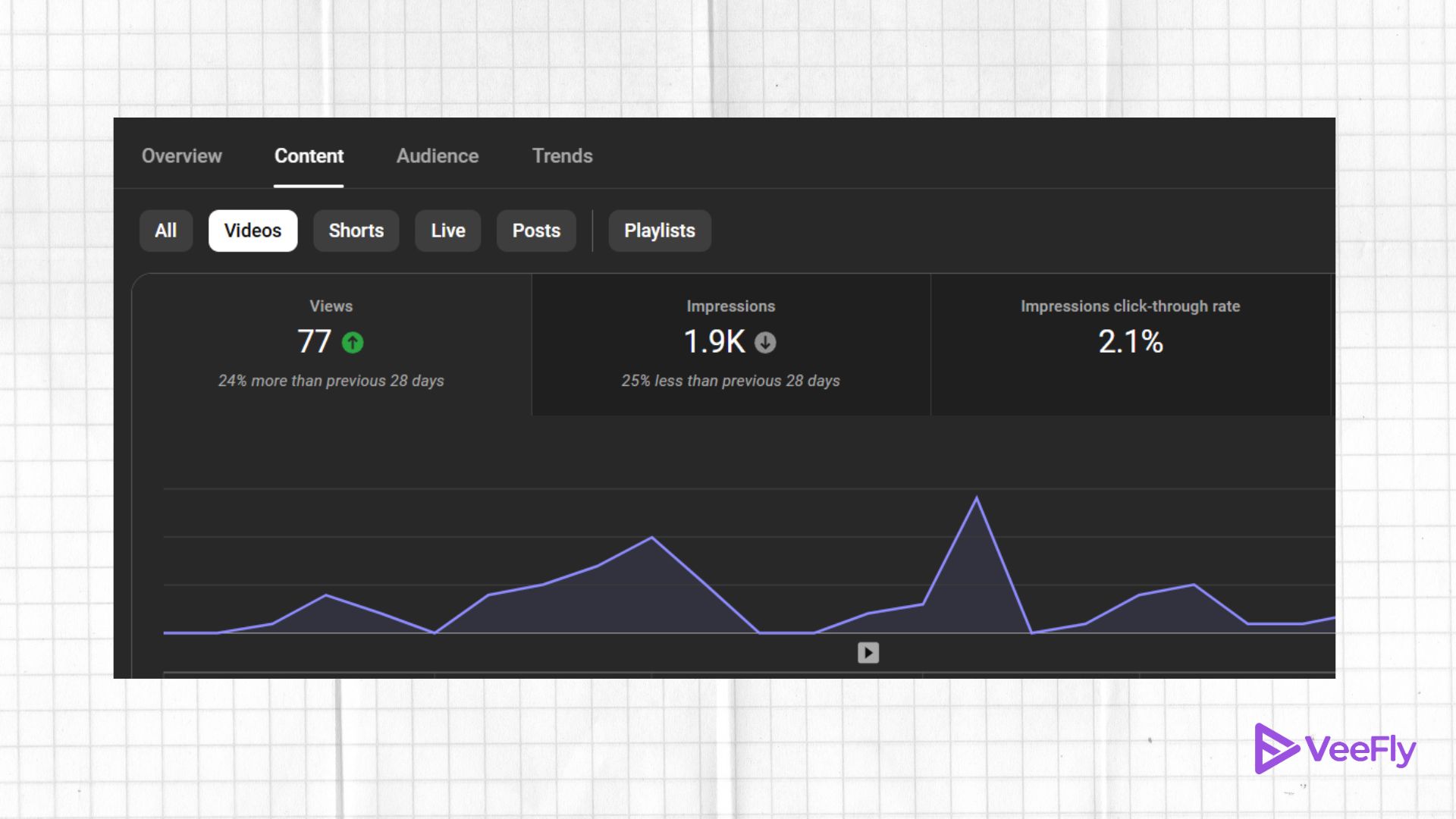Enable the Shorts content filter
1456x819 pixels.
[356, 231]
